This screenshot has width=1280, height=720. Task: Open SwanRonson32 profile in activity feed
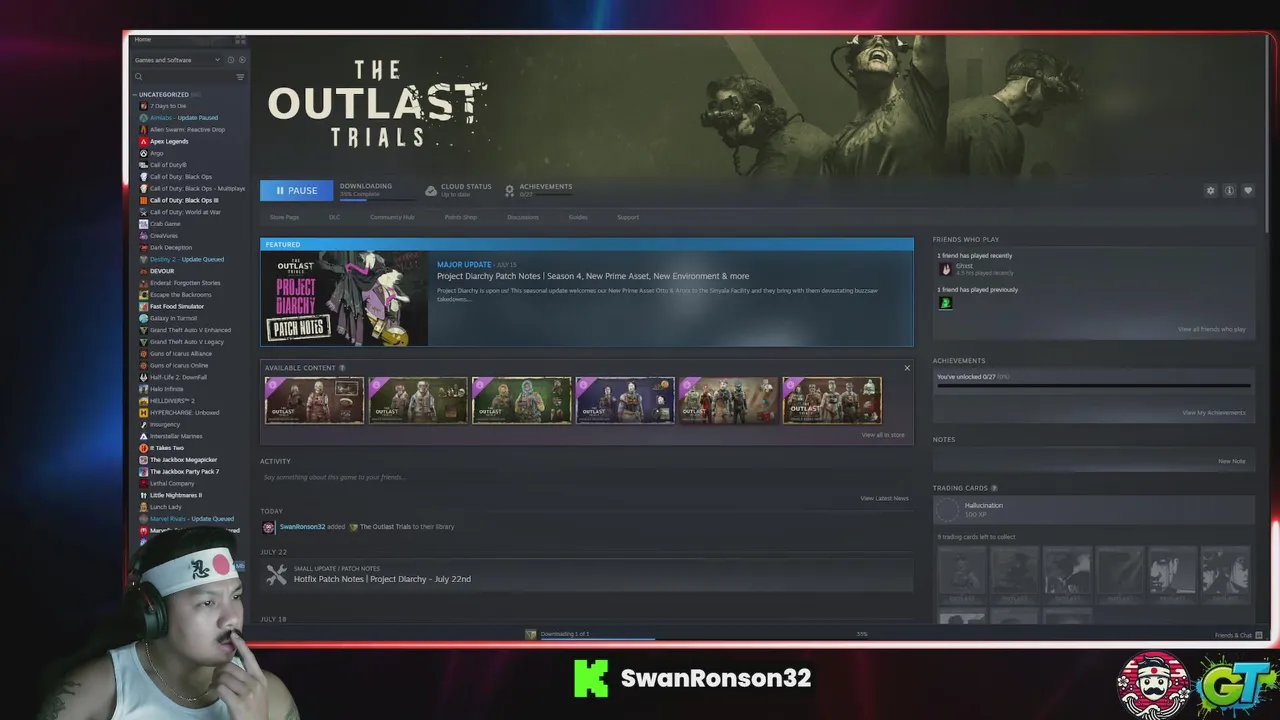(302, 527)
